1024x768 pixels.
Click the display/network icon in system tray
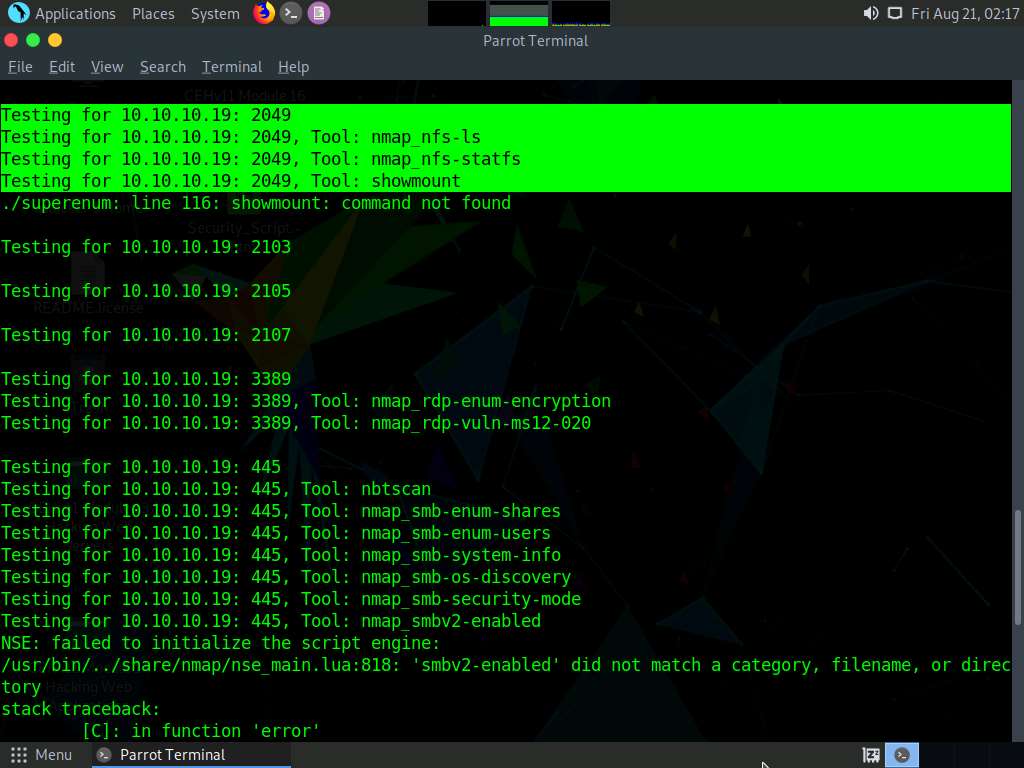coord(895,13)
